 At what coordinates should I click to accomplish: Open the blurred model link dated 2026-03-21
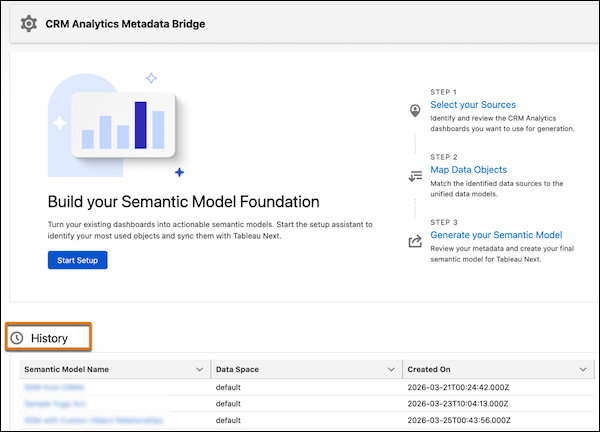coord(54,387)
